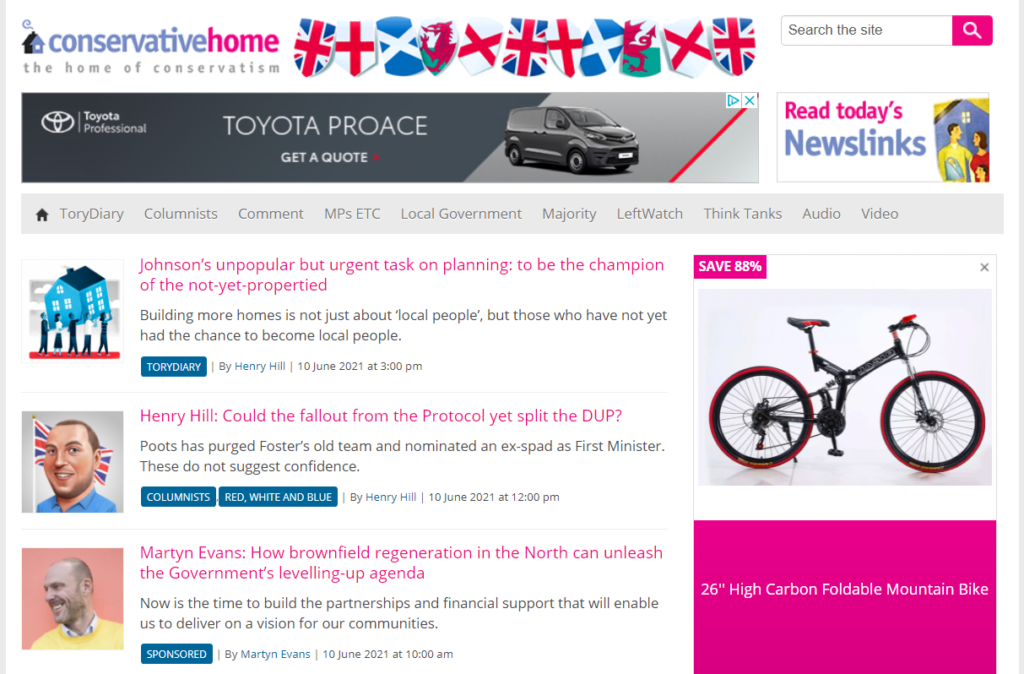Select the TORYDIARY category tag

174,366
